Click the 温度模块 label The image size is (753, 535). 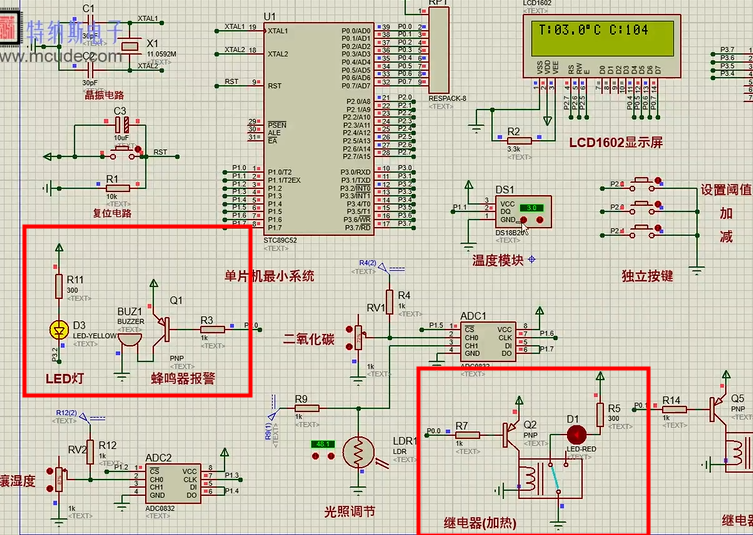[x=498, y=260]
